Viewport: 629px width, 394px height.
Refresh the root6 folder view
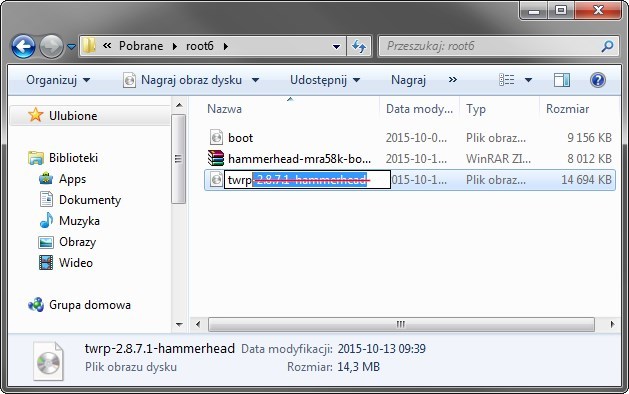click(359, 47)
